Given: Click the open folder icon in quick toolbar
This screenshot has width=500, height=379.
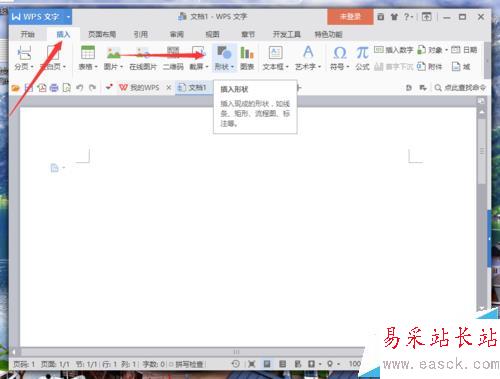Looking at the screenshot, I should coord(15,88).
